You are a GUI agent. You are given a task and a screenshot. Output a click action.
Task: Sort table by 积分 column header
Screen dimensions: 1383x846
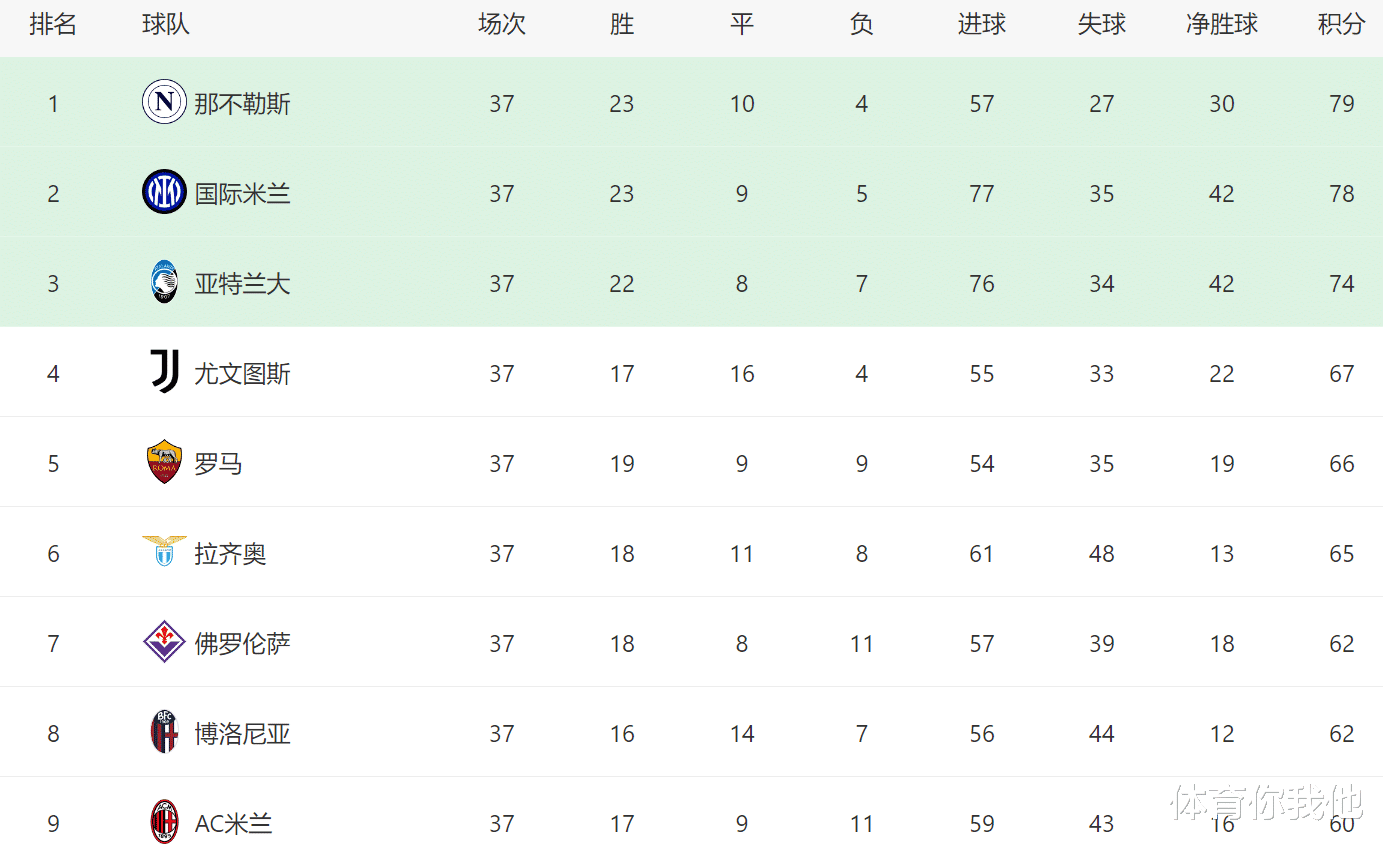1341,25
